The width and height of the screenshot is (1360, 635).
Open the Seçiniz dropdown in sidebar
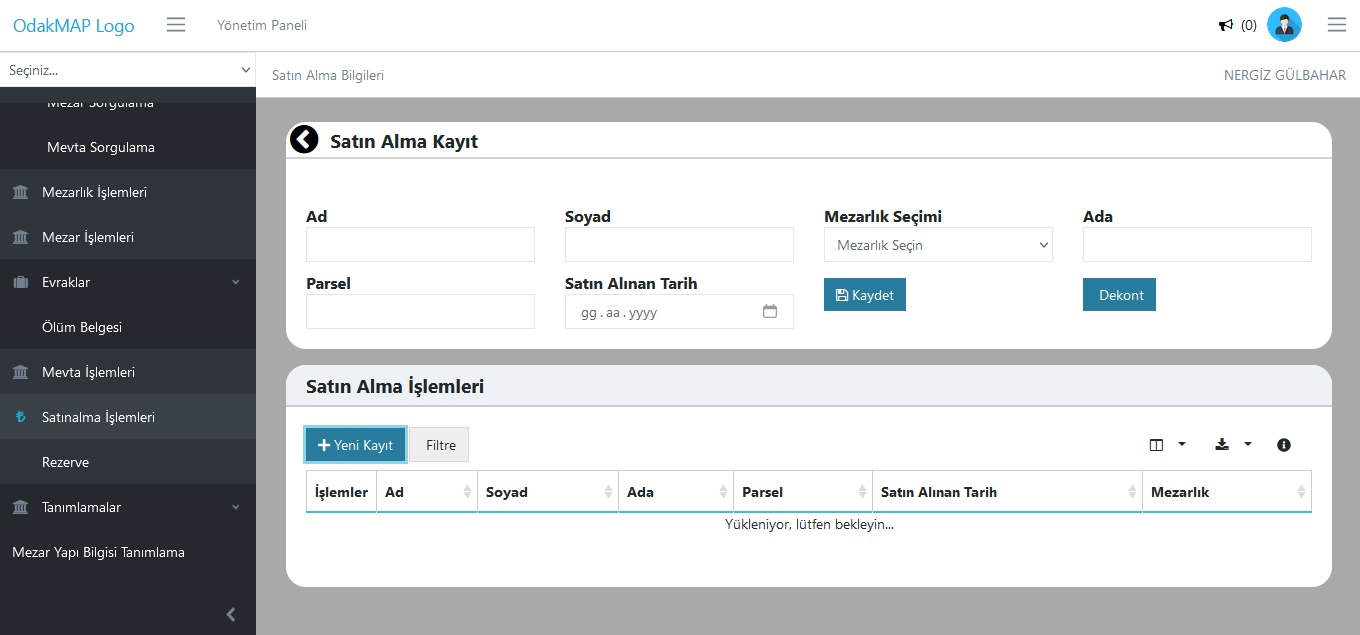(128, 70)
